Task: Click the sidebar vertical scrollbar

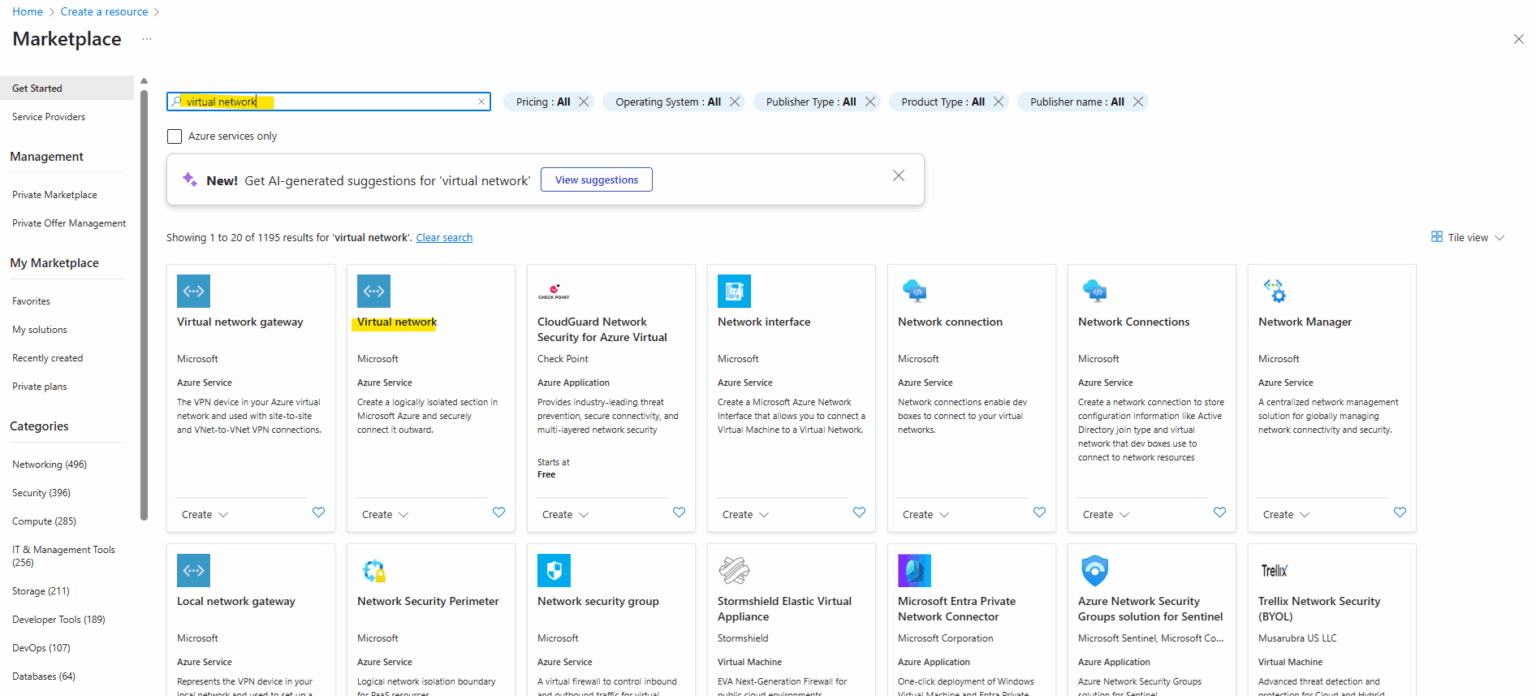Action: [144, 300]
